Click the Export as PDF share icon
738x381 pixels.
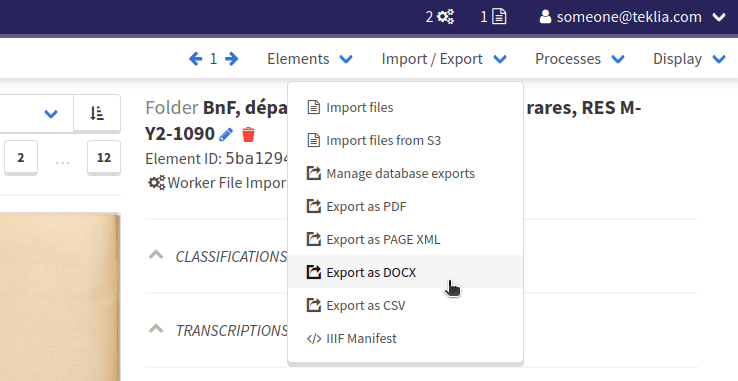313,206
